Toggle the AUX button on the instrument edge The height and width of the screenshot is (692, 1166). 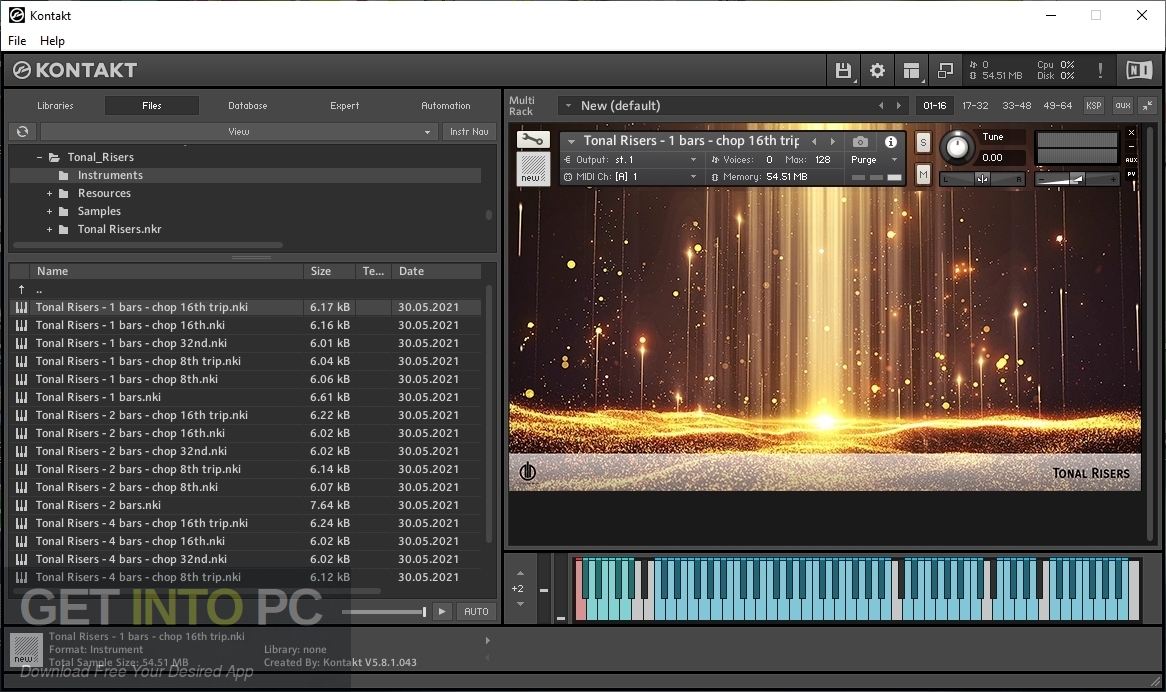coord(1131,160)
